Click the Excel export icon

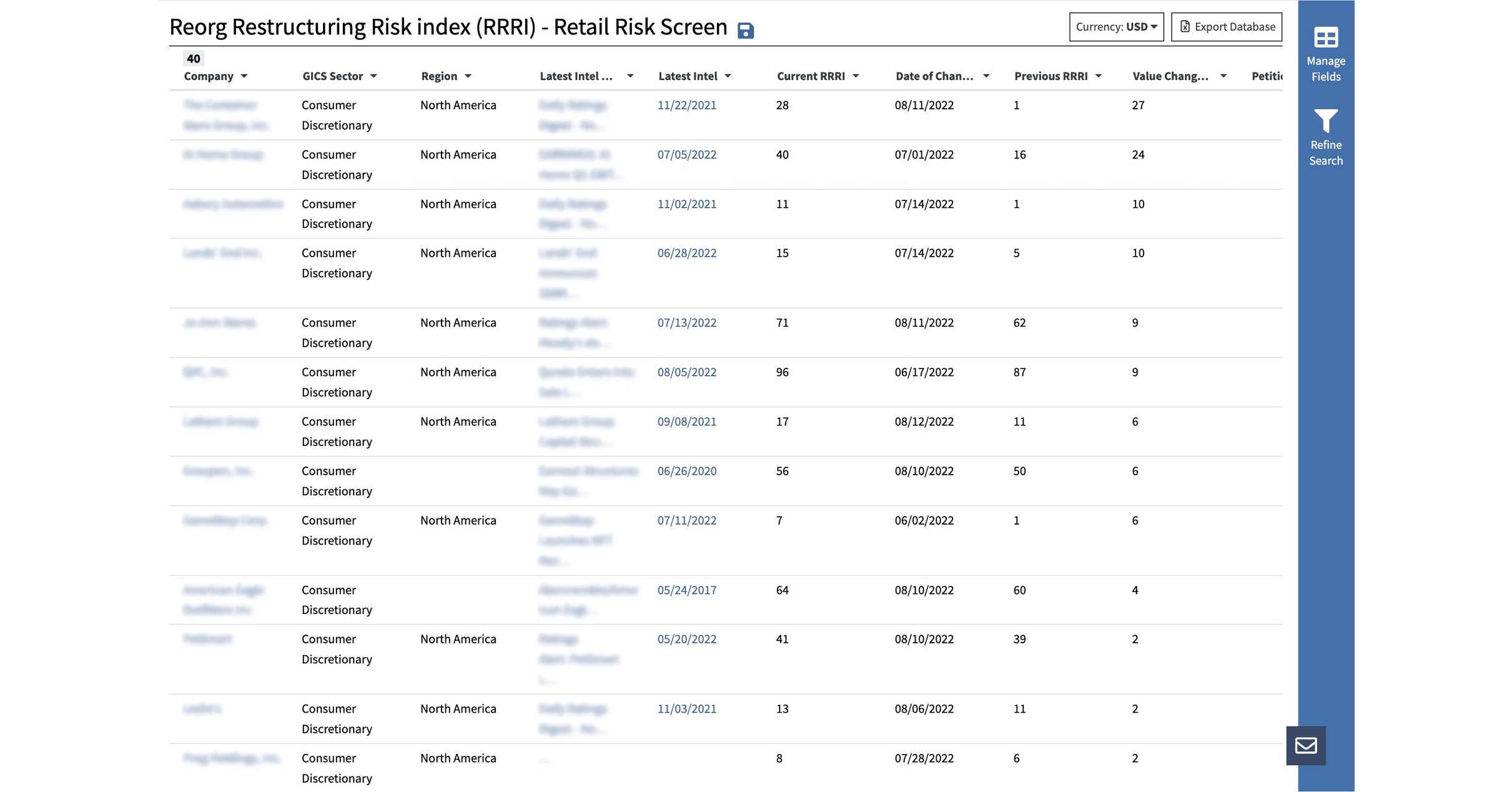pyautogui.click(x=1184, y=26)
